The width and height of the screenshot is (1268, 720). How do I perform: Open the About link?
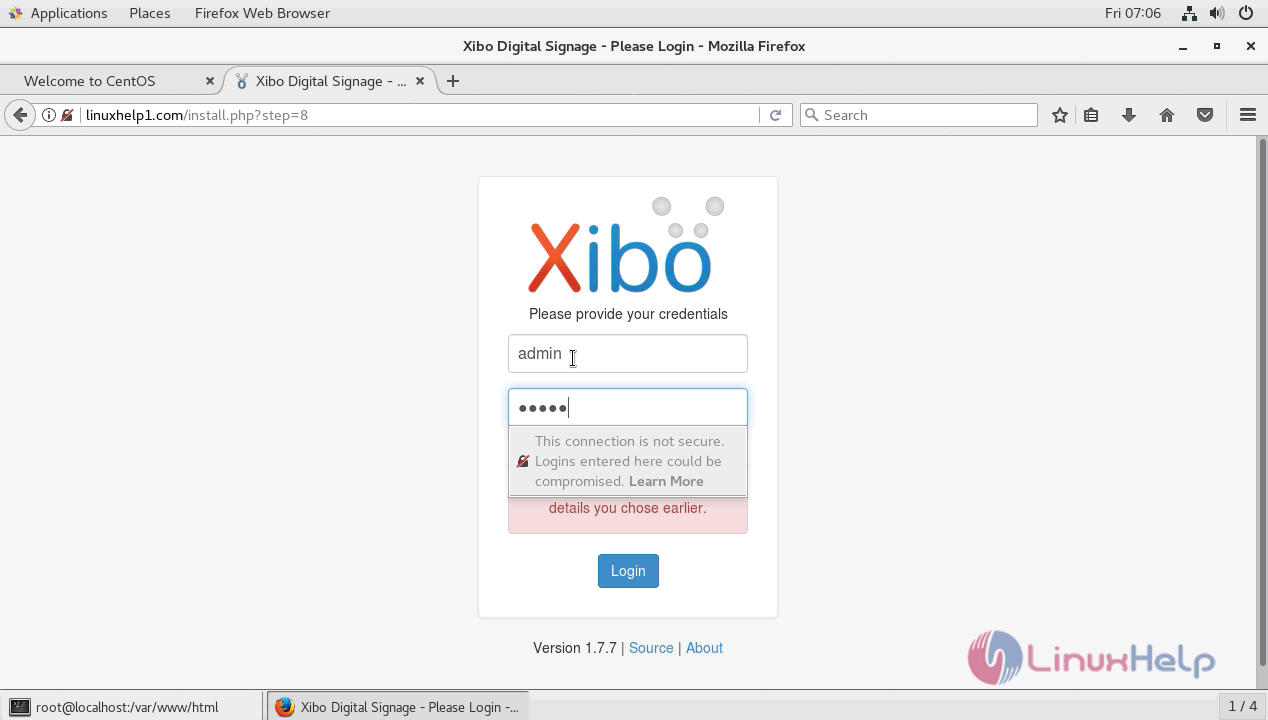pyautogui.click(x=704, y=648)
